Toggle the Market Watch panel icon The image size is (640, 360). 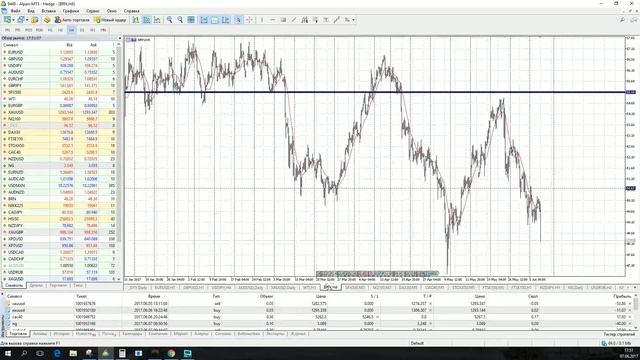(35, 20)
